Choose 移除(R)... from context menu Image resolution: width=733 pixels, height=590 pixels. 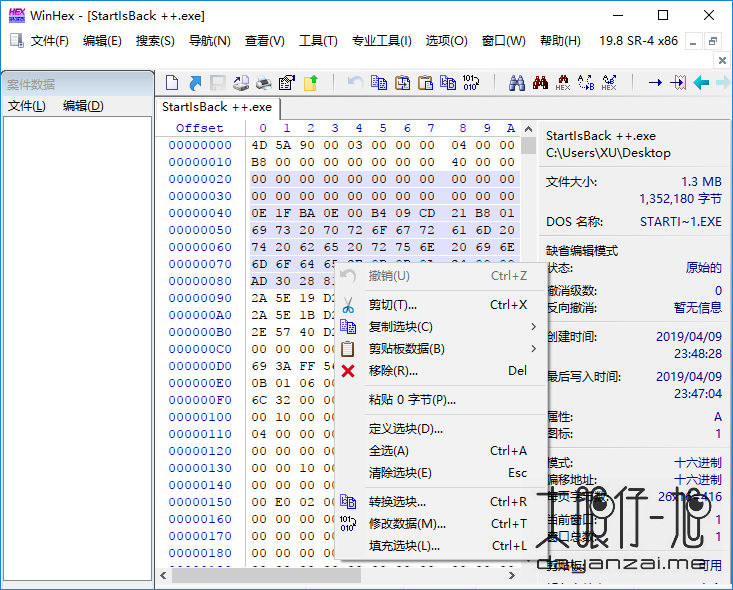point(441,371)
